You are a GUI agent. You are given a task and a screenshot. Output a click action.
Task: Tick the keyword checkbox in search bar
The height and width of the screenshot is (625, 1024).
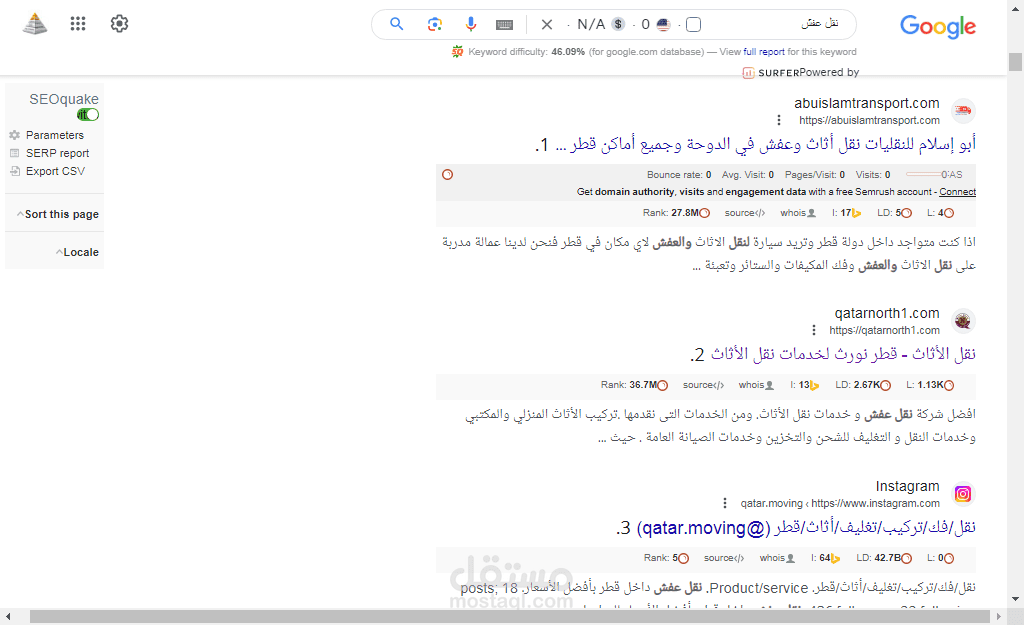click(x=694, y=25)
